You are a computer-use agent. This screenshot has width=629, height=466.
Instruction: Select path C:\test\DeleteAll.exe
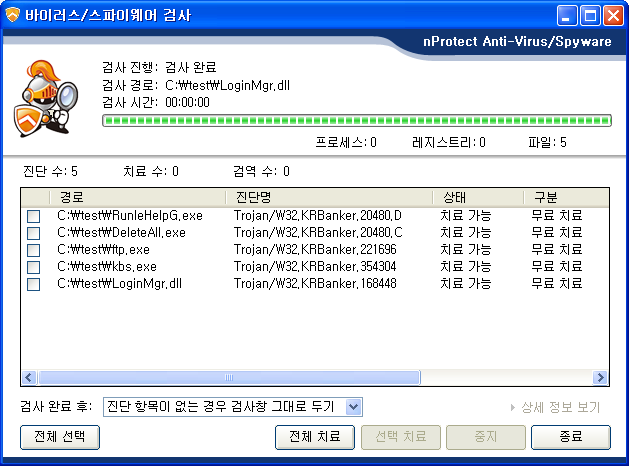point(122,233)
